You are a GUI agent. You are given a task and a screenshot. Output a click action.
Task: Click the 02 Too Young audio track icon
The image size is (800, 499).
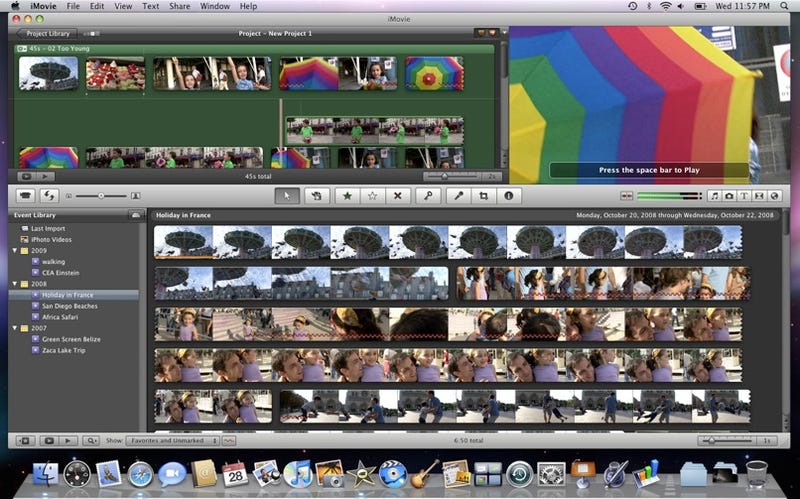[21, 49]
